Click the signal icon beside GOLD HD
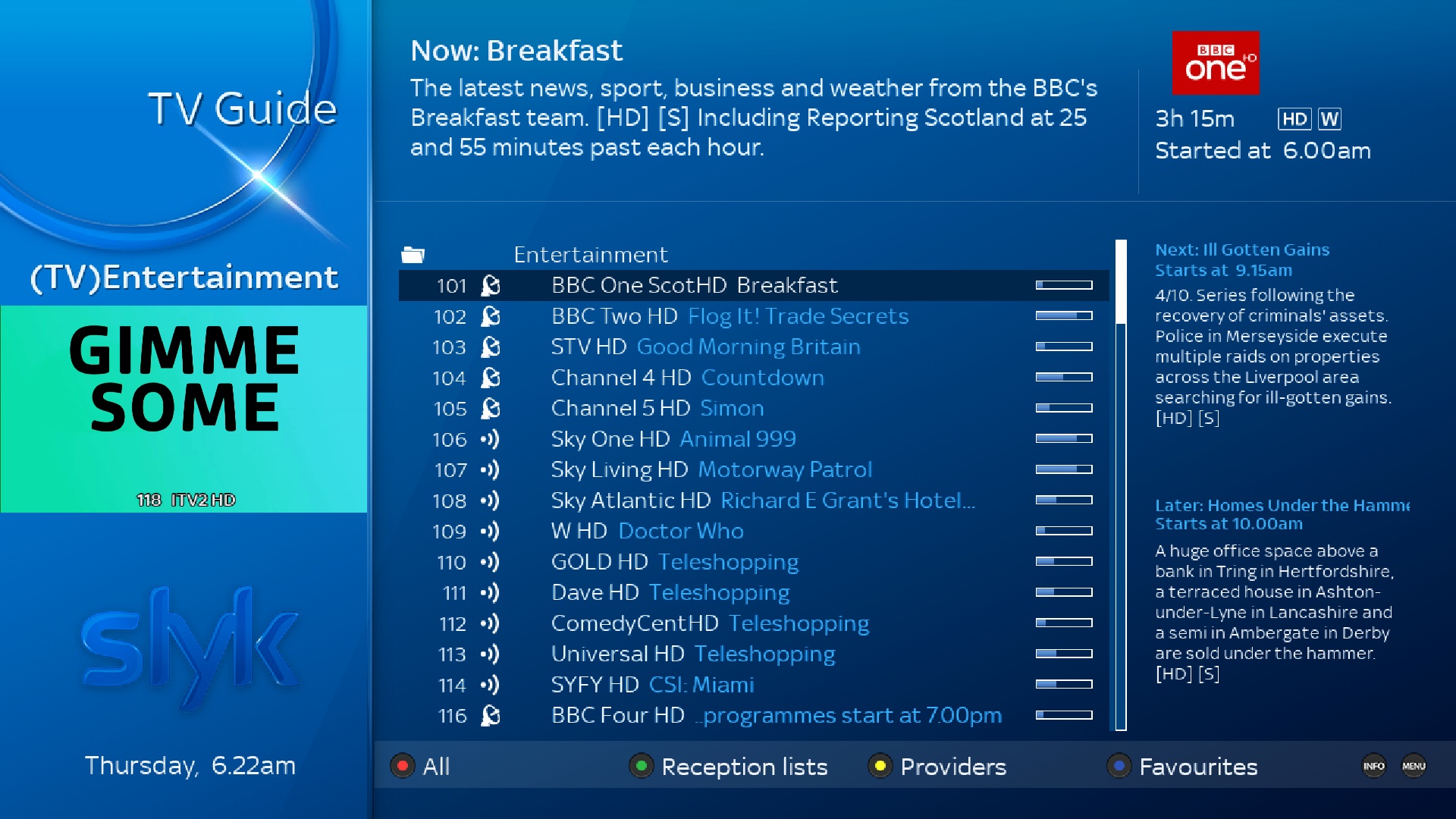The width and height of the screenshot is (1456, 819). [x=490, y=562]
